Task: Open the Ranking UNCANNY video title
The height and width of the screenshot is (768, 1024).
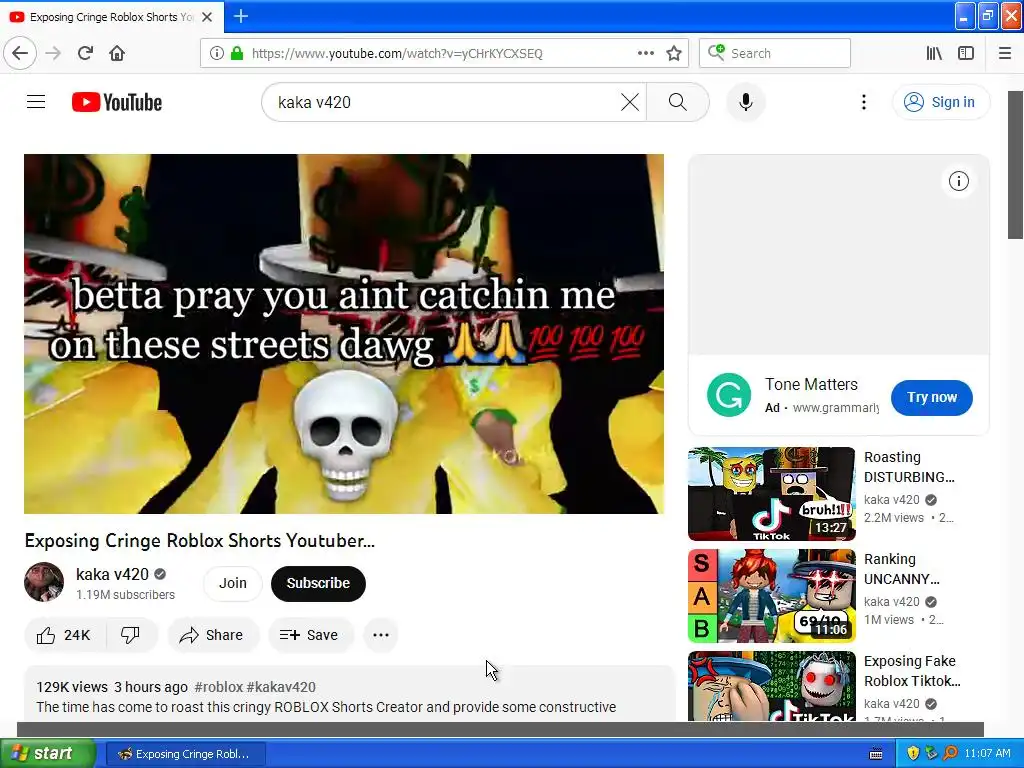Action: tap(901, 569)
